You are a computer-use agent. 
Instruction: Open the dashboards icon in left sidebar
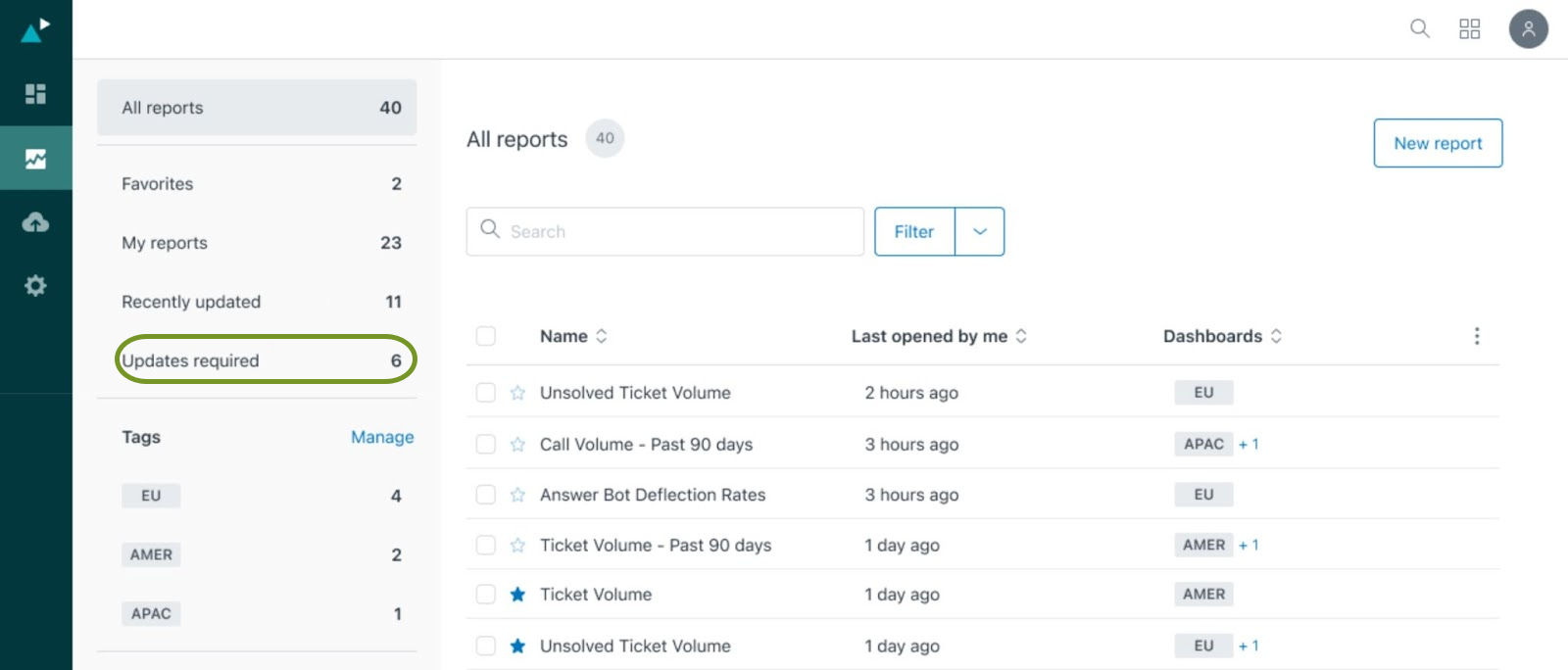click(x=35, y=94)
